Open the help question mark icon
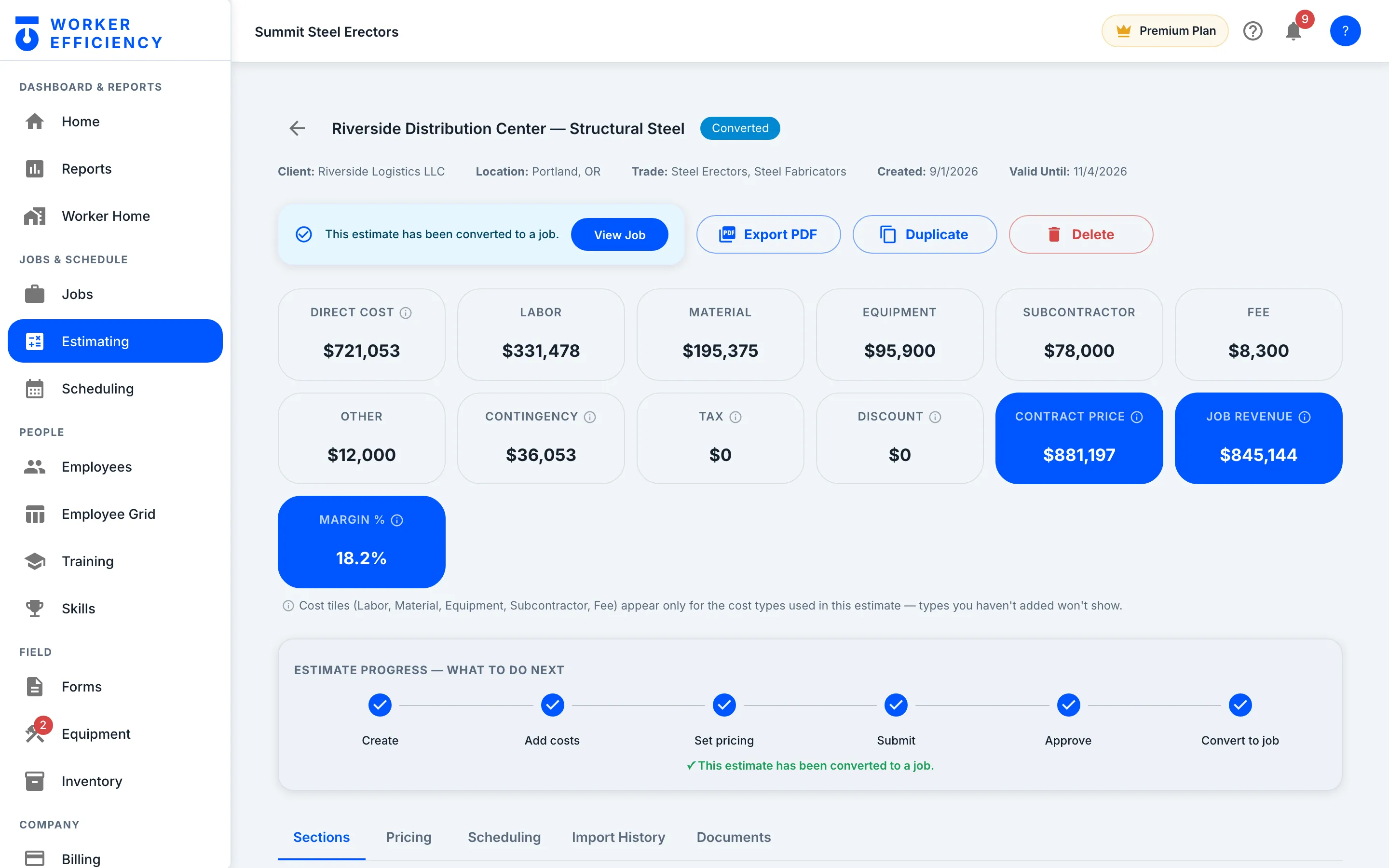 (1253, 31)
